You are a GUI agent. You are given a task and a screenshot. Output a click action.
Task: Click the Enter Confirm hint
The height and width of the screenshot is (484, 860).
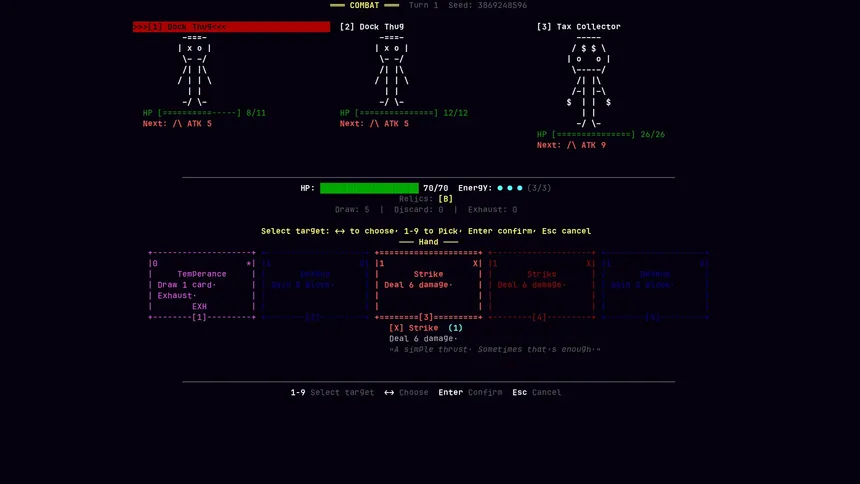[470, 393]
